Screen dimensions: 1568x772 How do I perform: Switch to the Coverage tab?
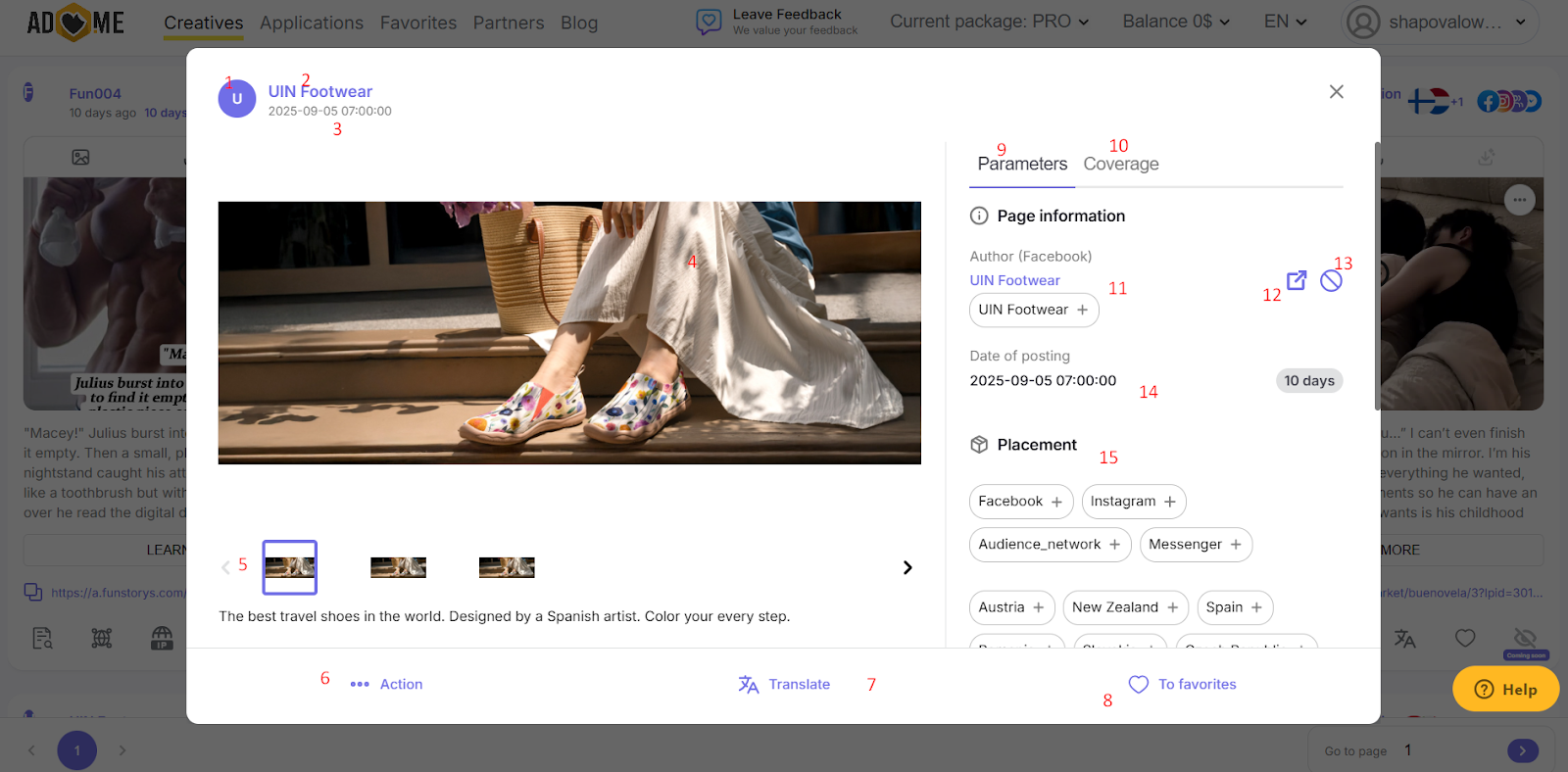coord(1120,164)
